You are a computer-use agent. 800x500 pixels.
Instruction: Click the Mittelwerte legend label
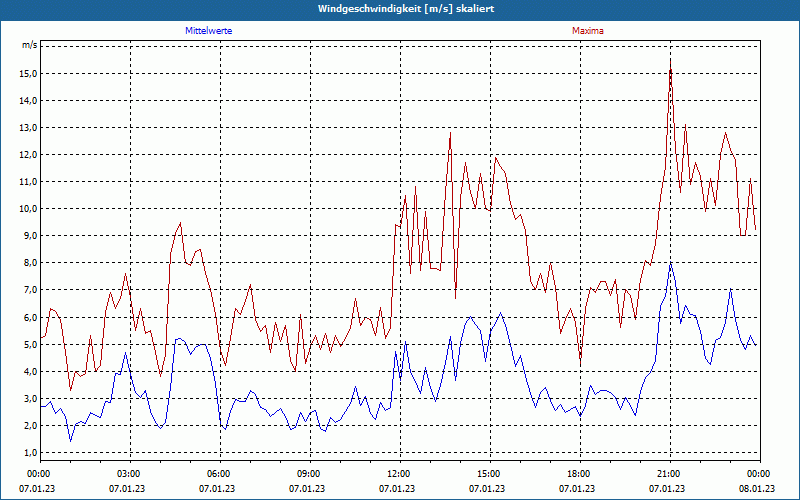coord(209,31)
